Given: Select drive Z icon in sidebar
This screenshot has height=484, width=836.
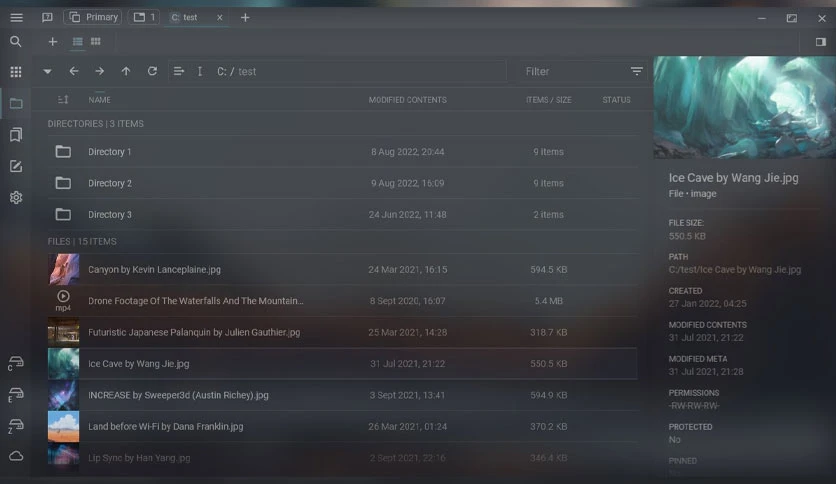Looking at the screenshot, I should coord(15,426).
